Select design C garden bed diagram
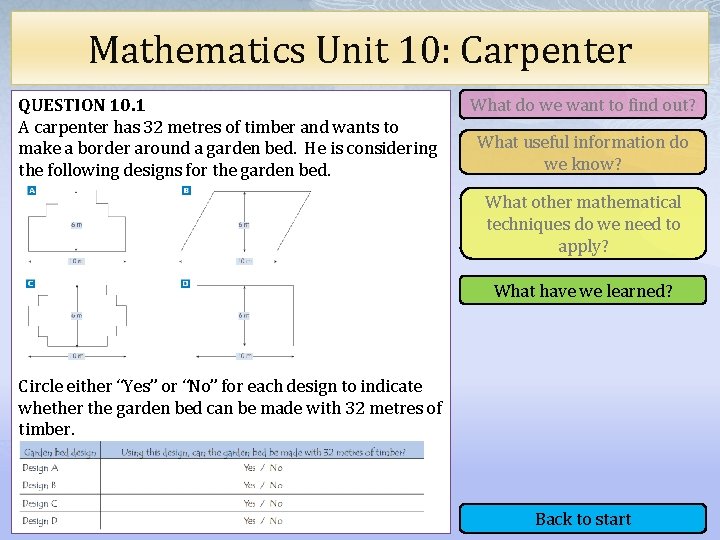This screenshot has height=540, width=720. click(x=77, y=321)
